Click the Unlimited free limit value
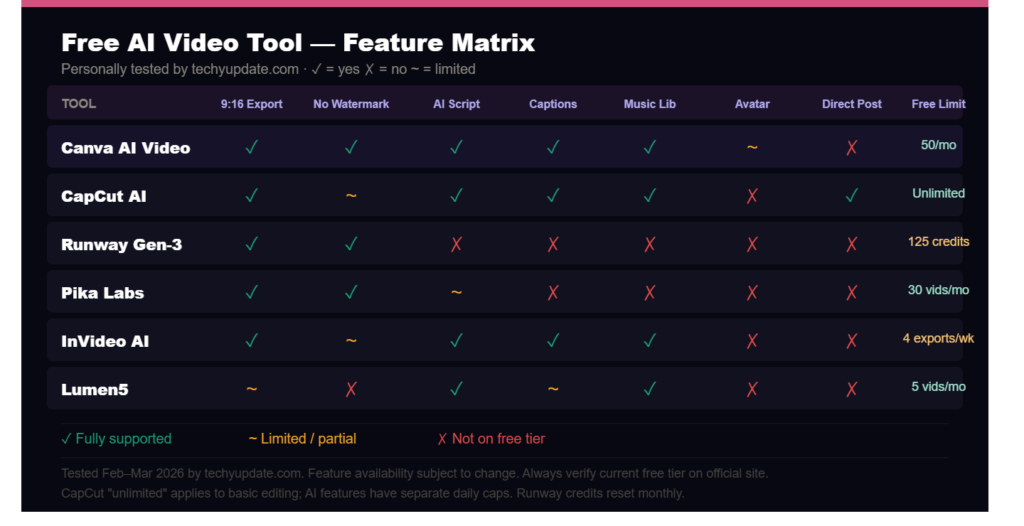1024x526 pixels. (938, 193)
